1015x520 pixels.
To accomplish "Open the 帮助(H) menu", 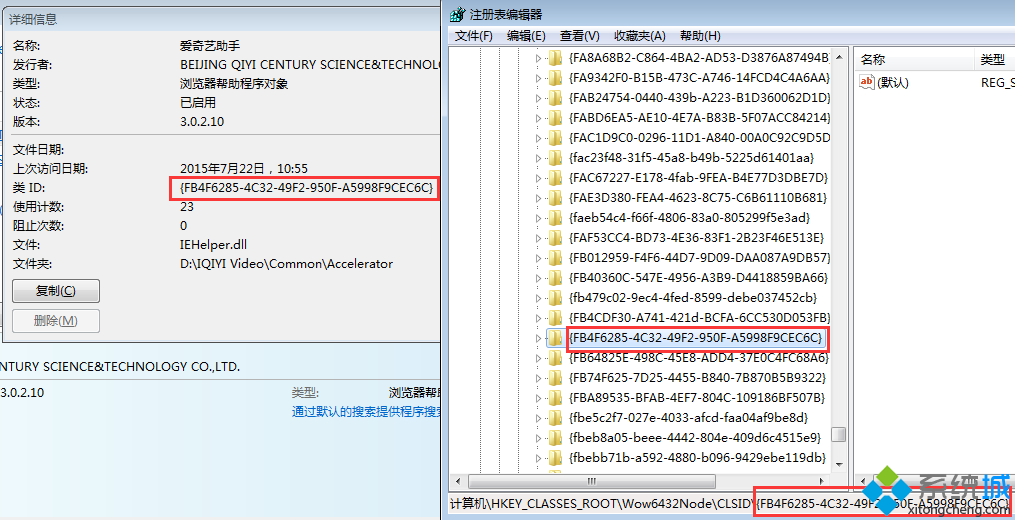I will click(x=700, y=36).
